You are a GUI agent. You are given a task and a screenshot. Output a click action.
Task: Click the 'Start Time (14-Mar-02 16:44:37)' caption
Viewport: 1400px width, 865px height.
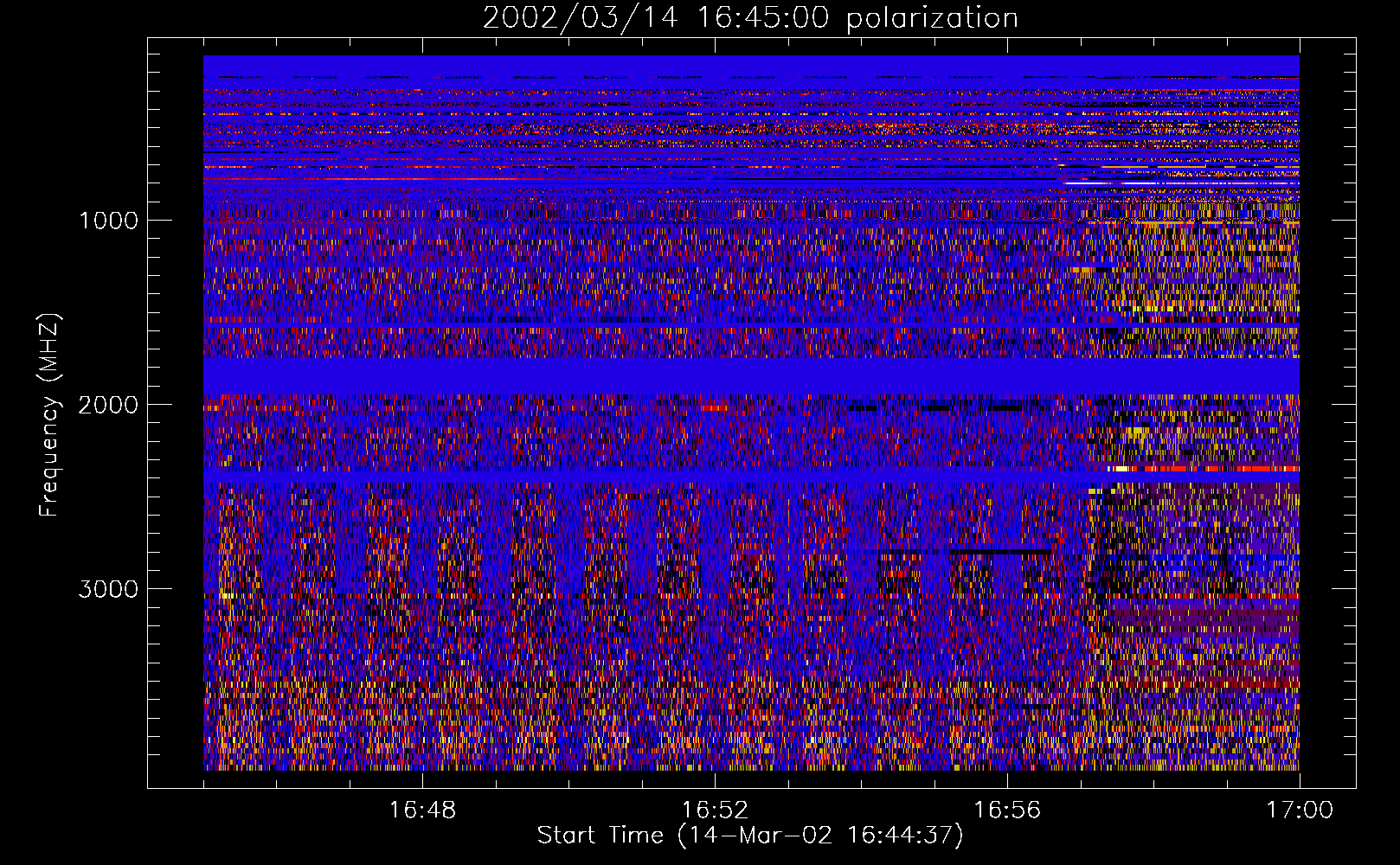point(750,836)
